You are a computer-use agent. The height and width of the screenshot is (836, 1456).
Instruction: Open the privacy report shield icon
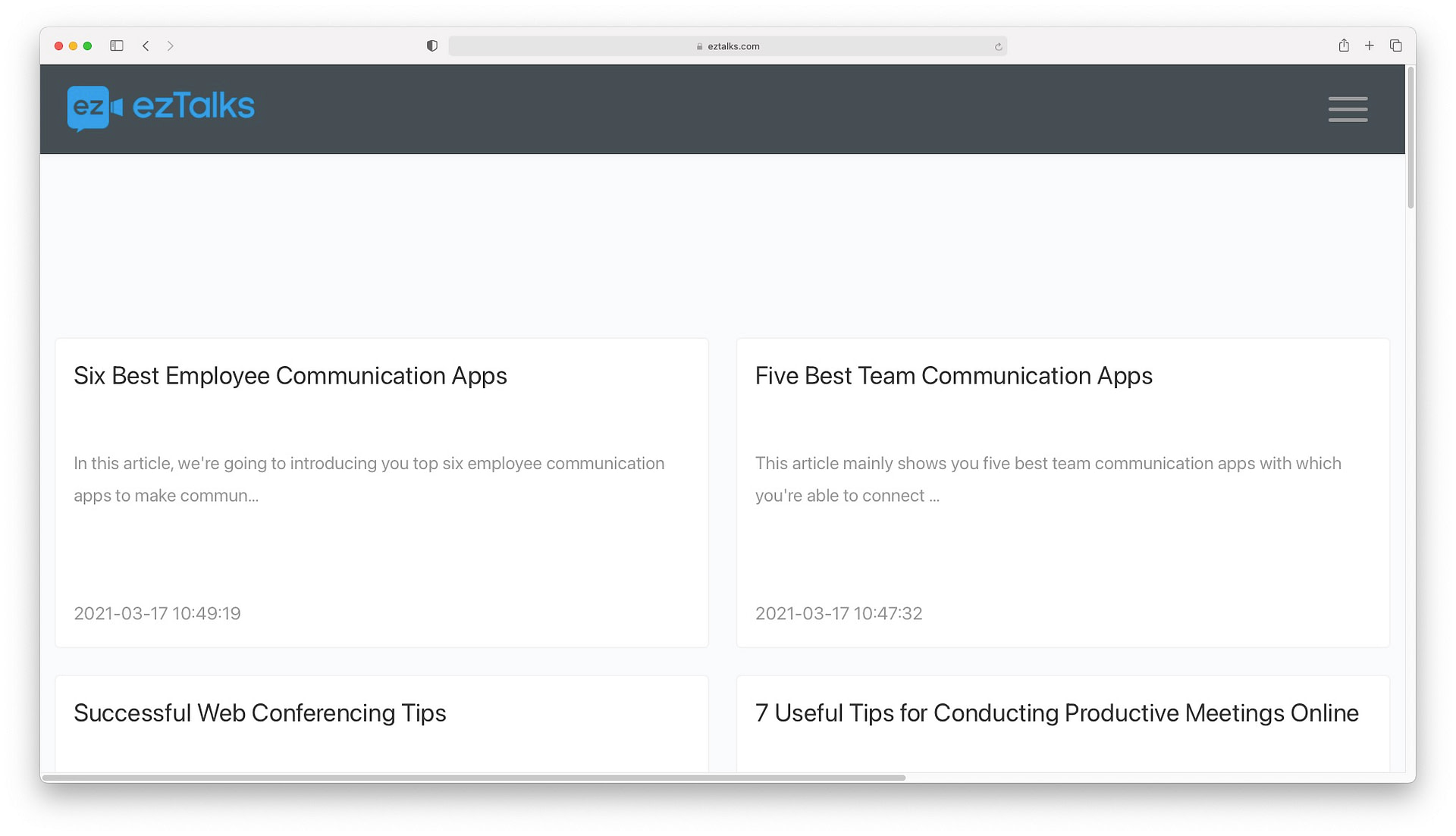pos(432,46)
